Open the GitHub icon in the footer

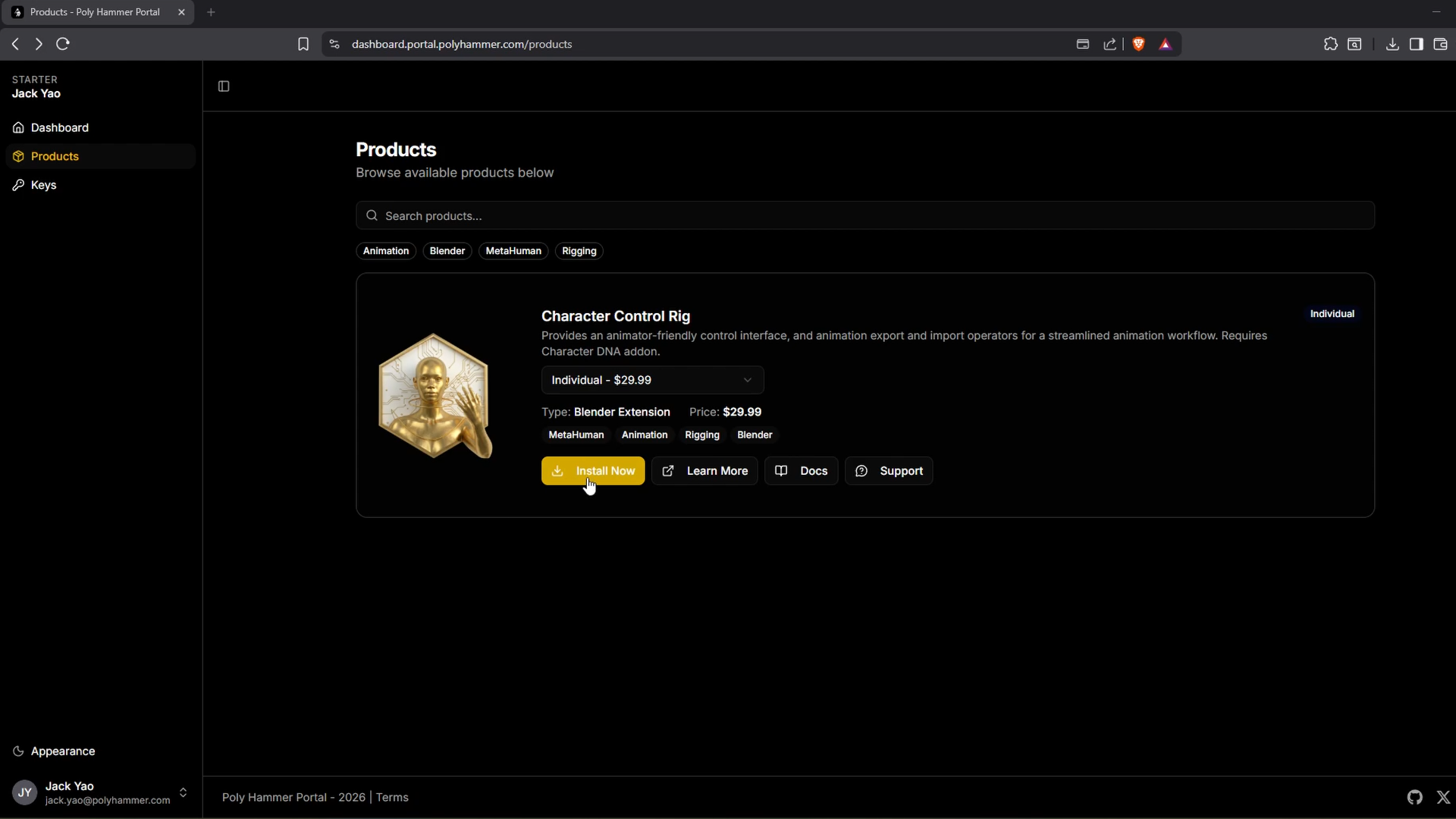(1414, 797)
